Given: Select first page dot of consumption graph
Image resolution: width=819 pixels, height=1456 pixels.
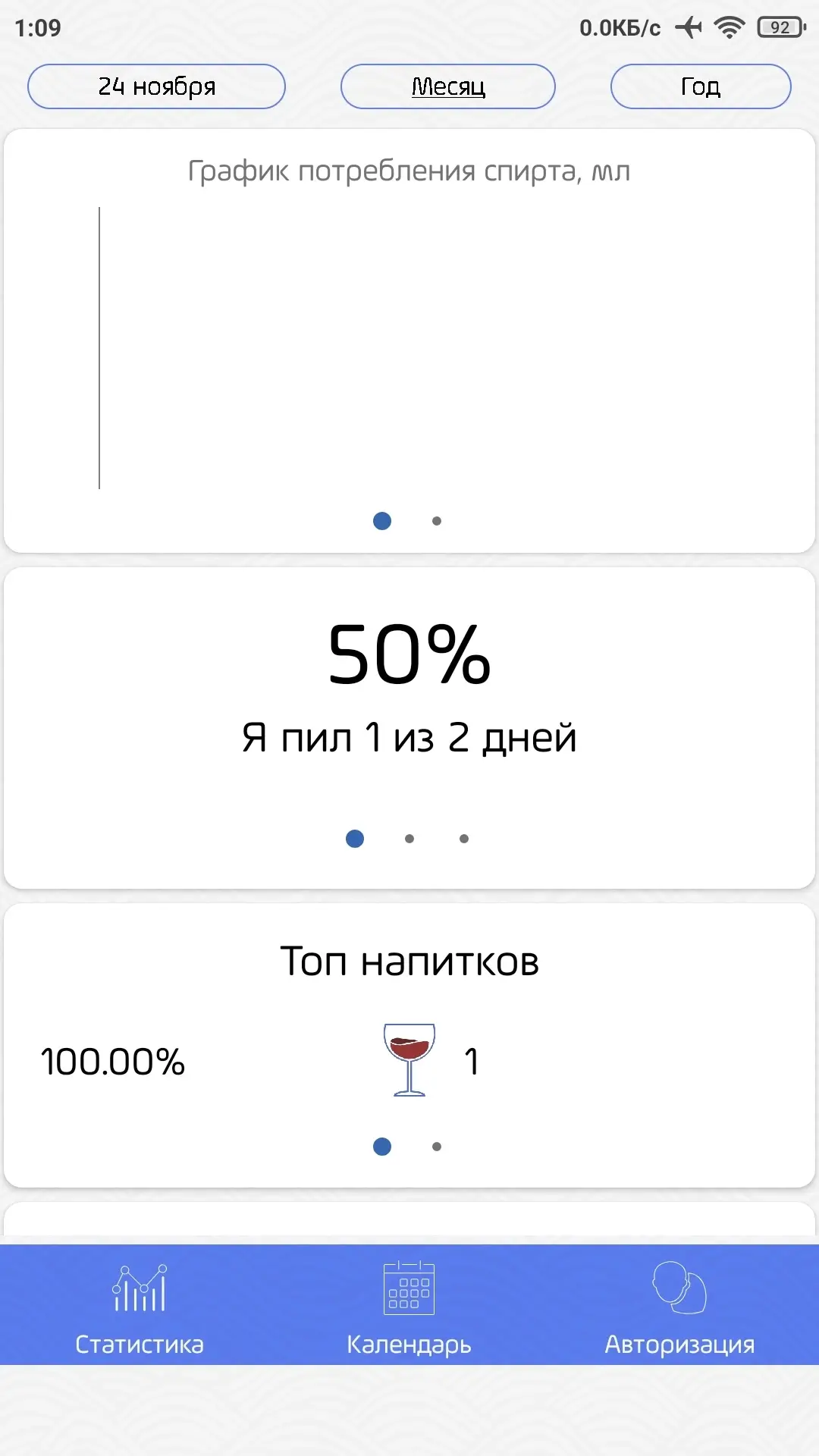Looking at the screenshot, I should click(x=382, y=521).
